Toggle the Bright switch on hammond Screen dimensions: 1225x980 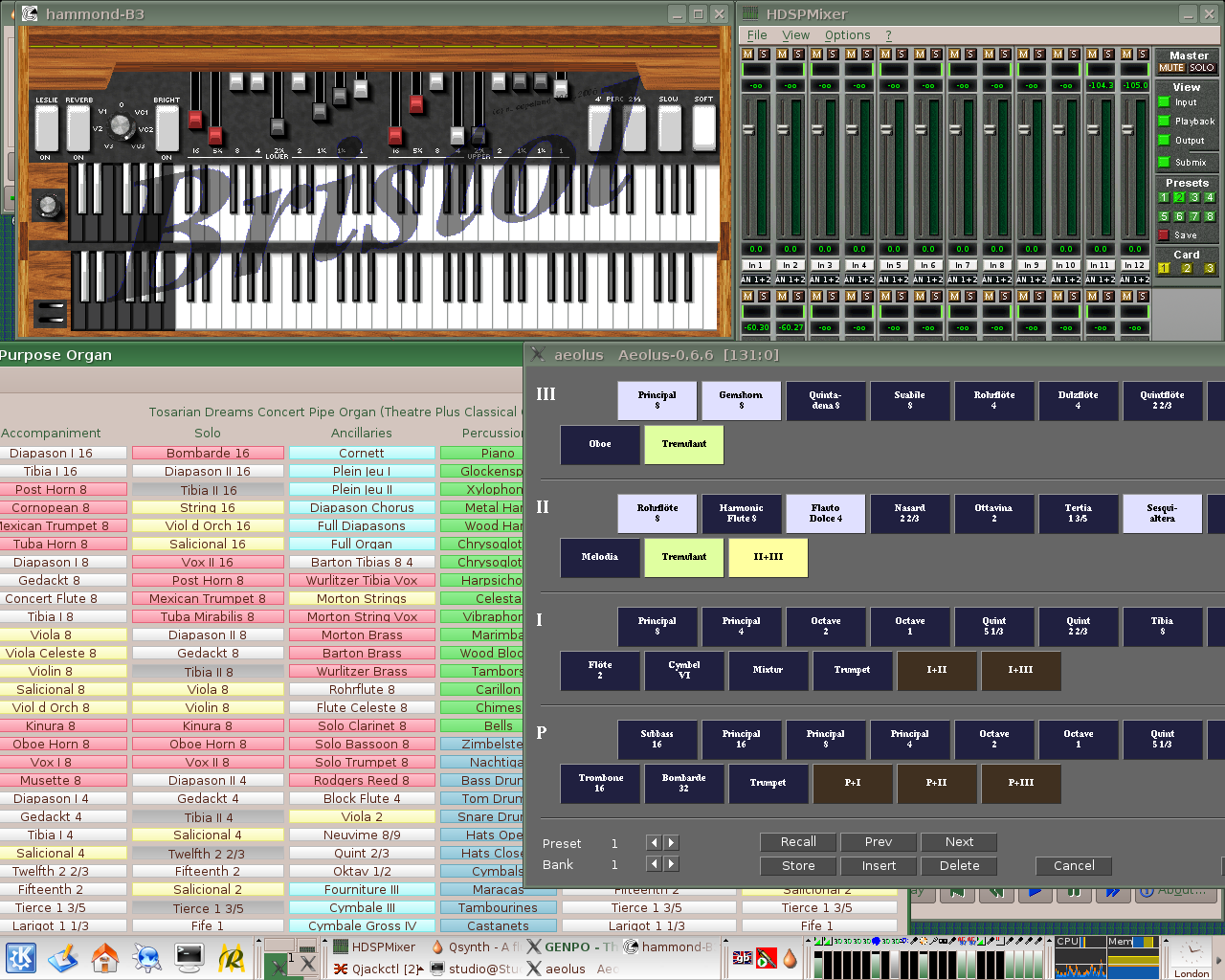tap(167, 128)
